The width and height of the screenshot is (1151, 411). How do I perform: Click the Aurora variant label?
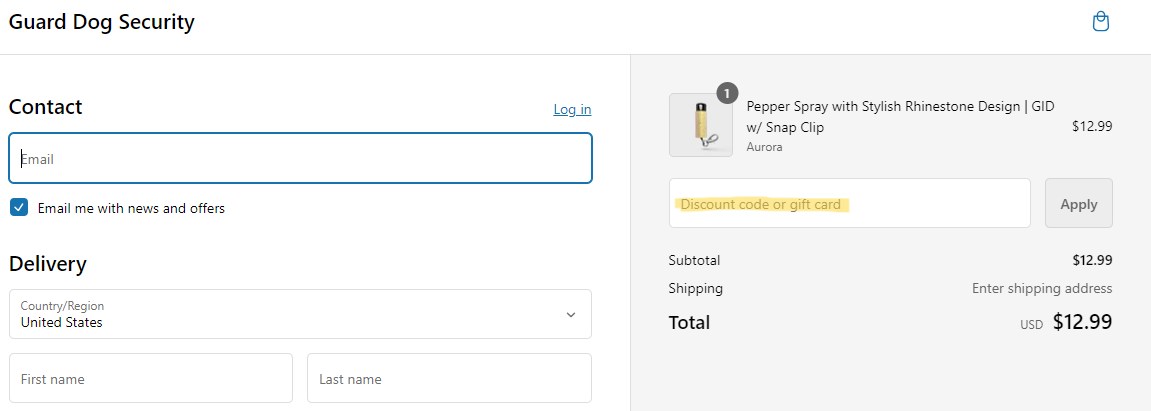764,147
